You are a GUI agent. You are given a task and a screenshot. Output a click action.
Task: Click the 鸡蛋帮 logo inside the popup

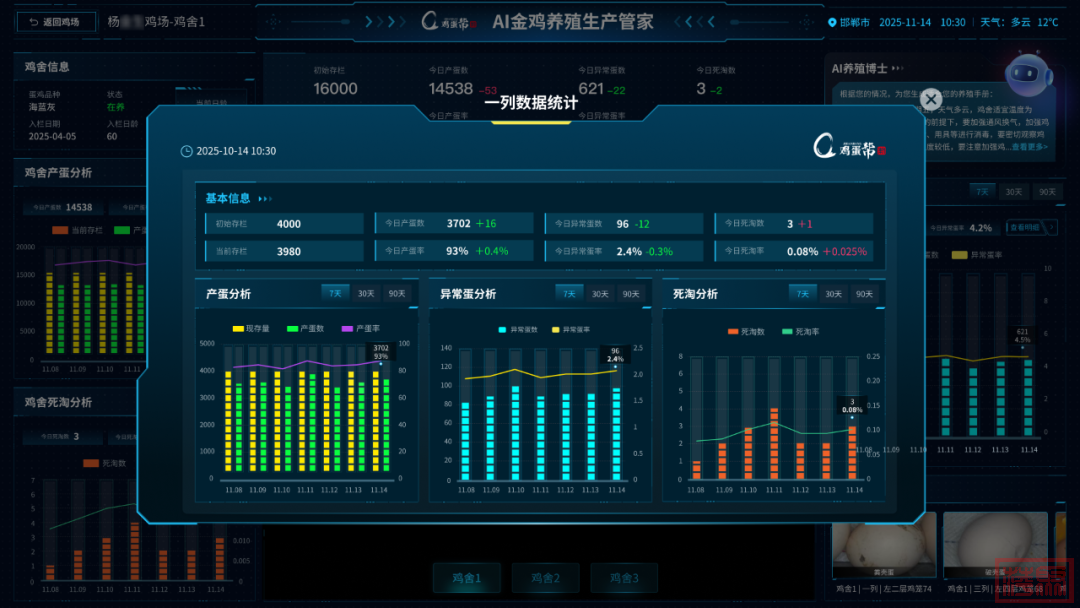point(849,148)
